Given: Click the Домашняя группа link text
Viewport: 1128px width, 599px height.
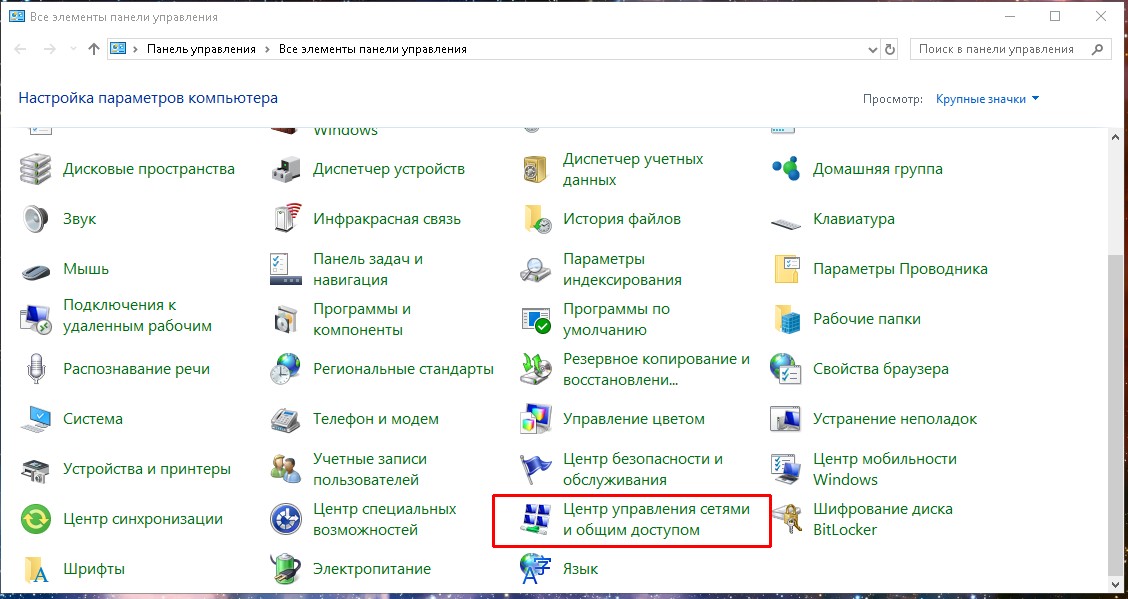Looking at the screenshot, I should [x=878, y=169].
